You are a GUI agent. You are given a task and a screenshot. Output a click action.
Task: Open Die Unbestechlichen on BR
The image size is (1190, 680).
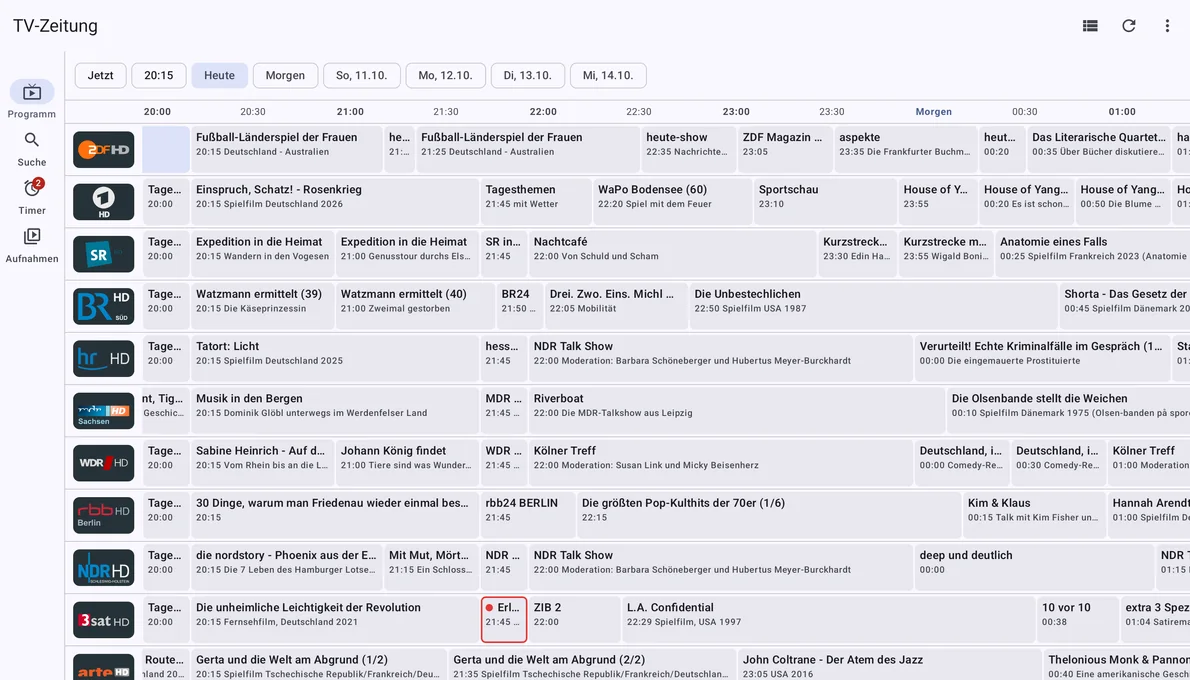point(874,307)
